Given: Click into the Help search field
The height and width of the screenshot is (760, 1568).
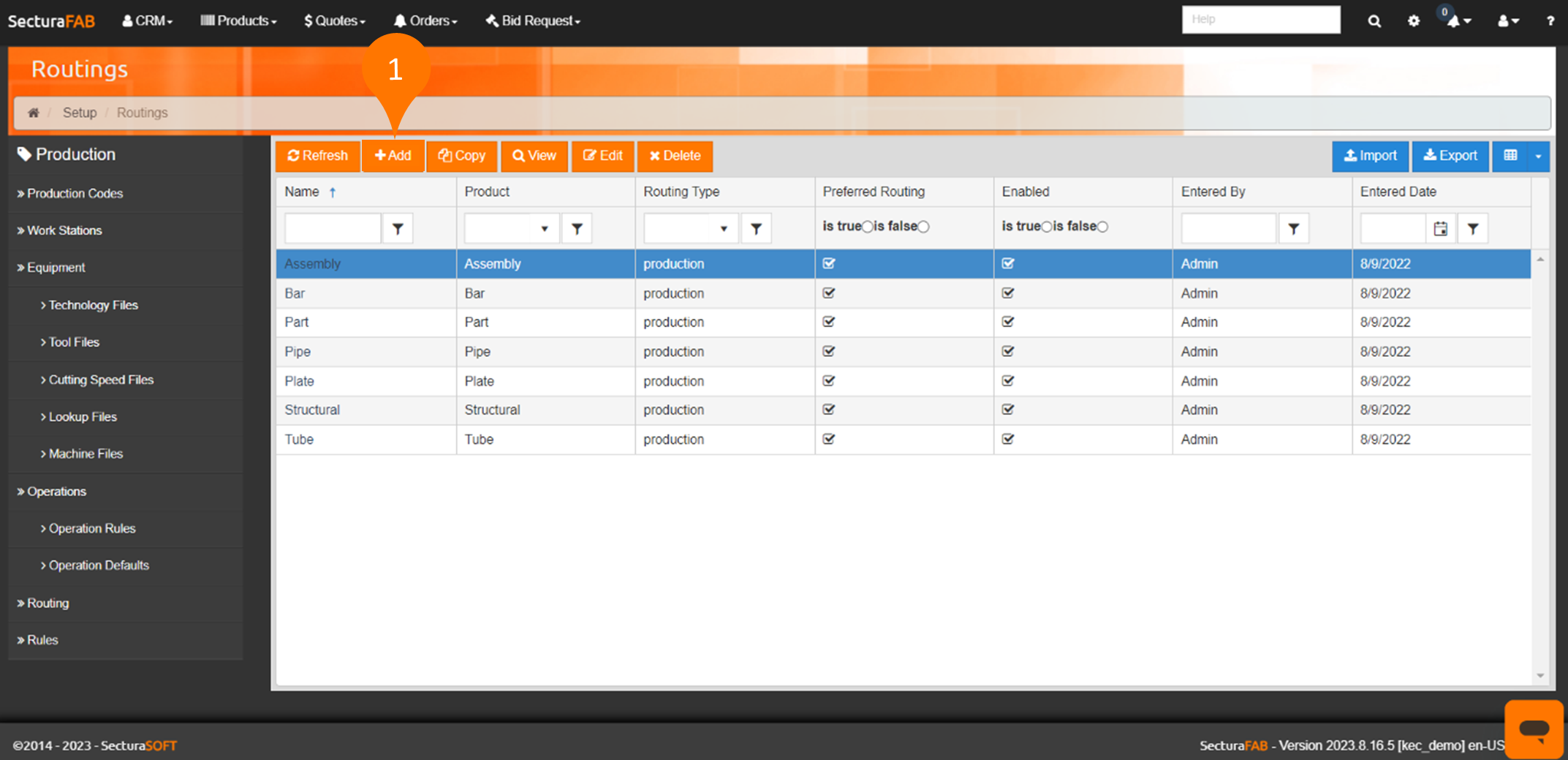Looking at the screenshot, I should point(1260,20).
